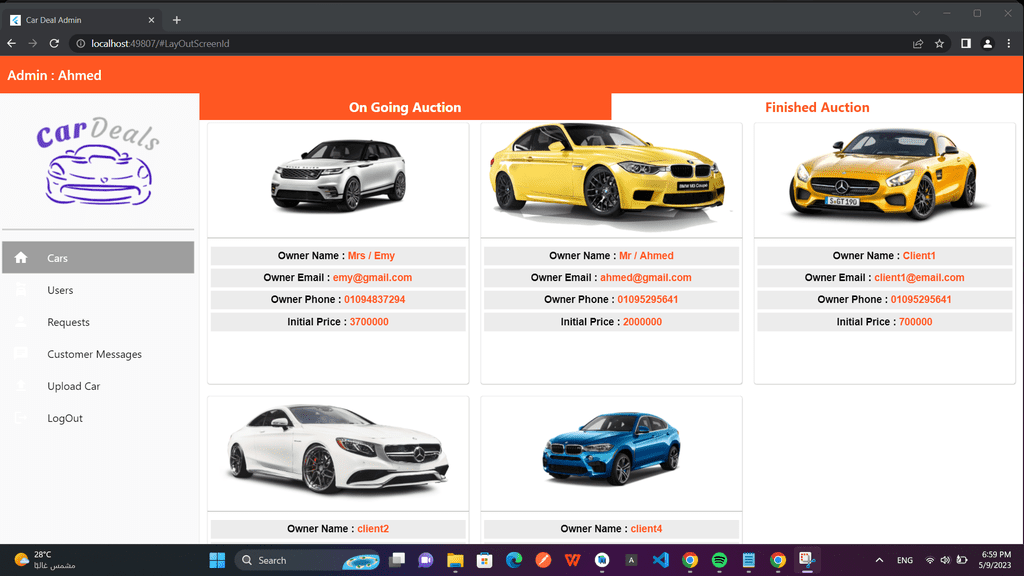Select the Car Deal Admin browser tab
This screenshot has height=576, width=1024.
point(83,20)
